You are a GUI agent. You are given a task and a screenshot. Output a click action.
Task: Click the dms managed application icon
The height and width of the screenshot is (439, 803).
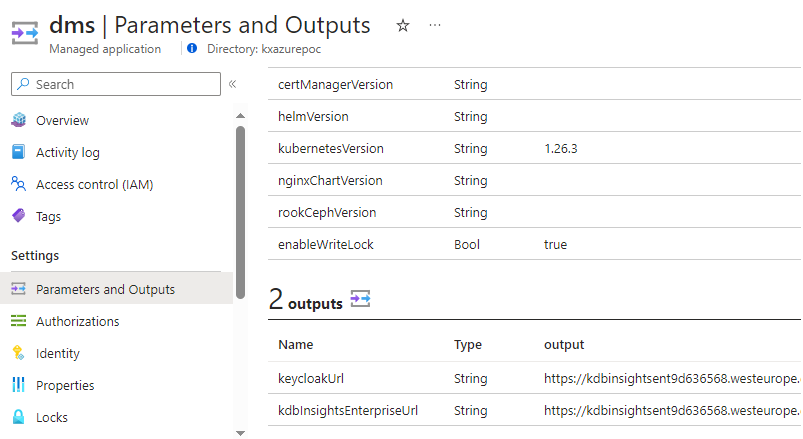click(x=25, y=33)
